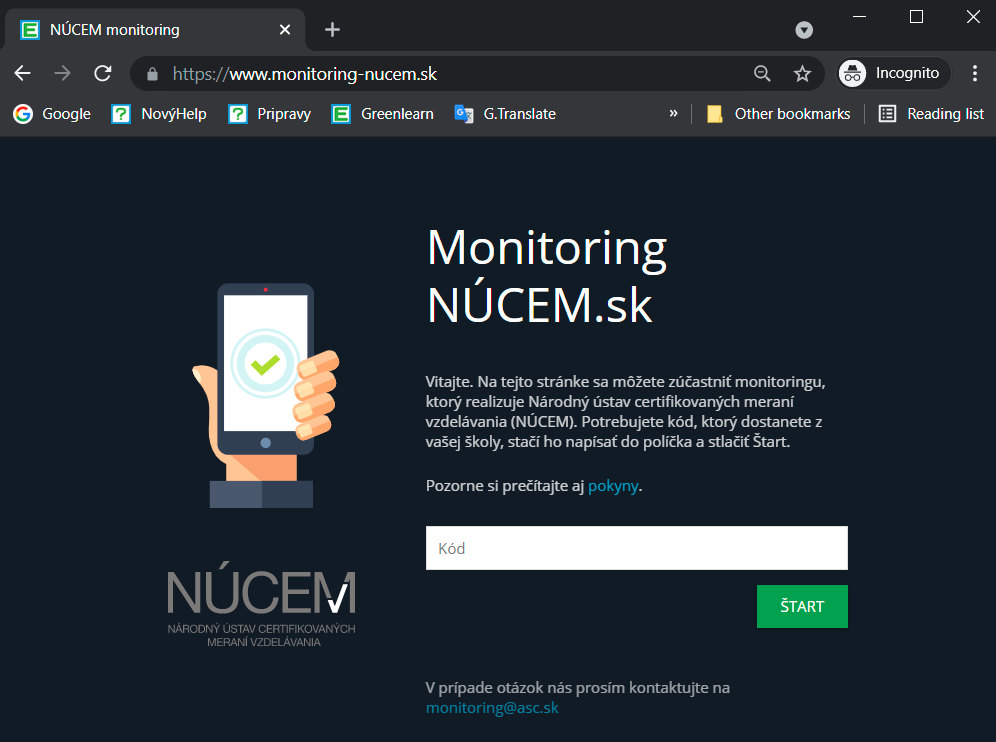Close the Chrome window
Viewport: 996px width, 742px height.
[x=973, y=17]
